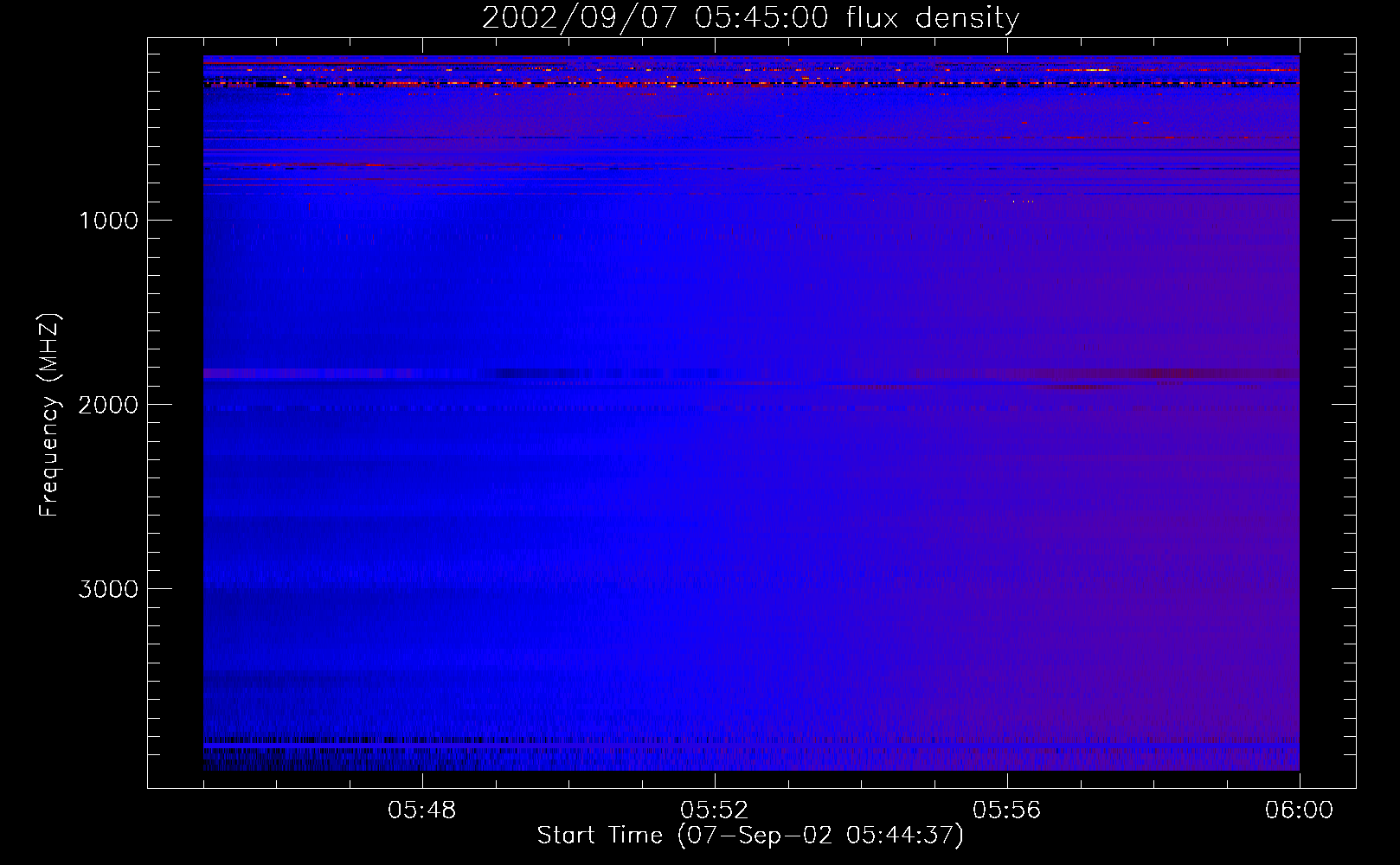Click the 05:56 time tick label
This screenshot has width=1400, height=865.
coord(1007,811)
